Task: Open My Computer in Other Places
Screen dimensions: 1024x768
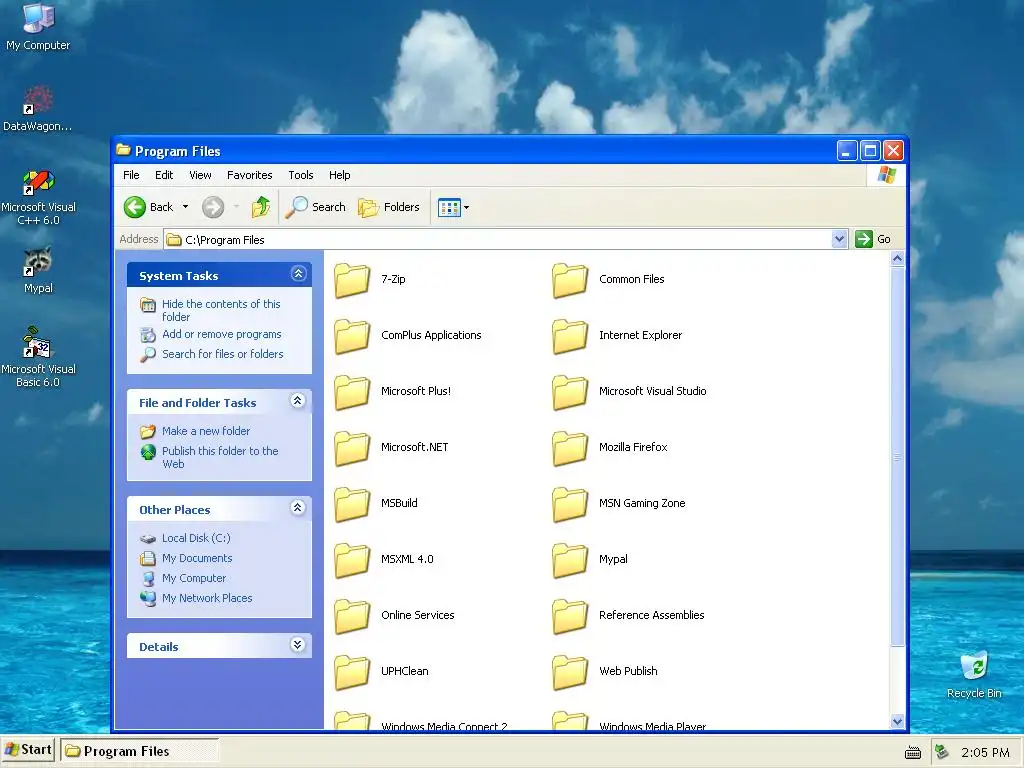Action: (194, 578)
